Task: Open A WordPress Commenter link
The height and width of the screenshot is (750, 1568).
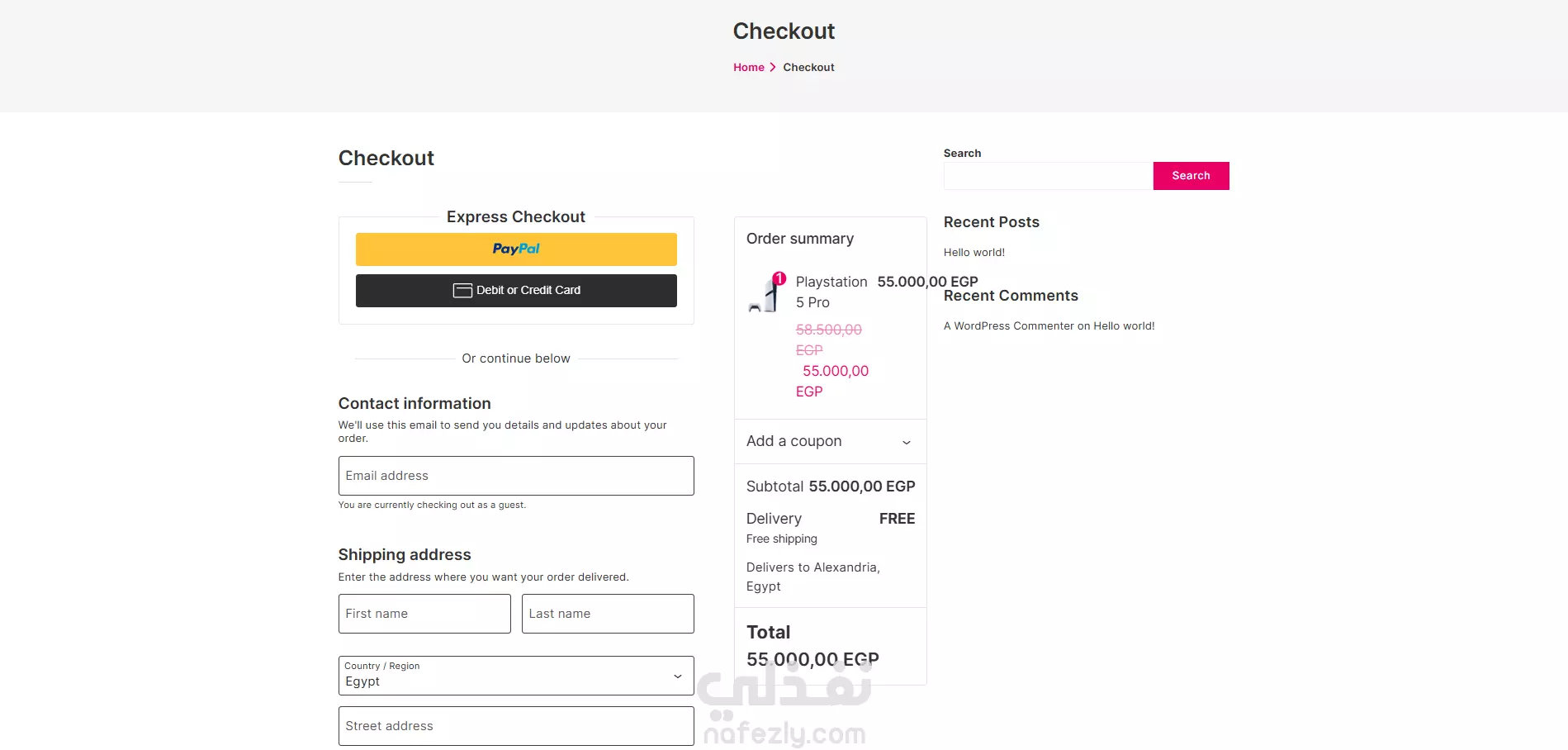Action: point(1009,326)
